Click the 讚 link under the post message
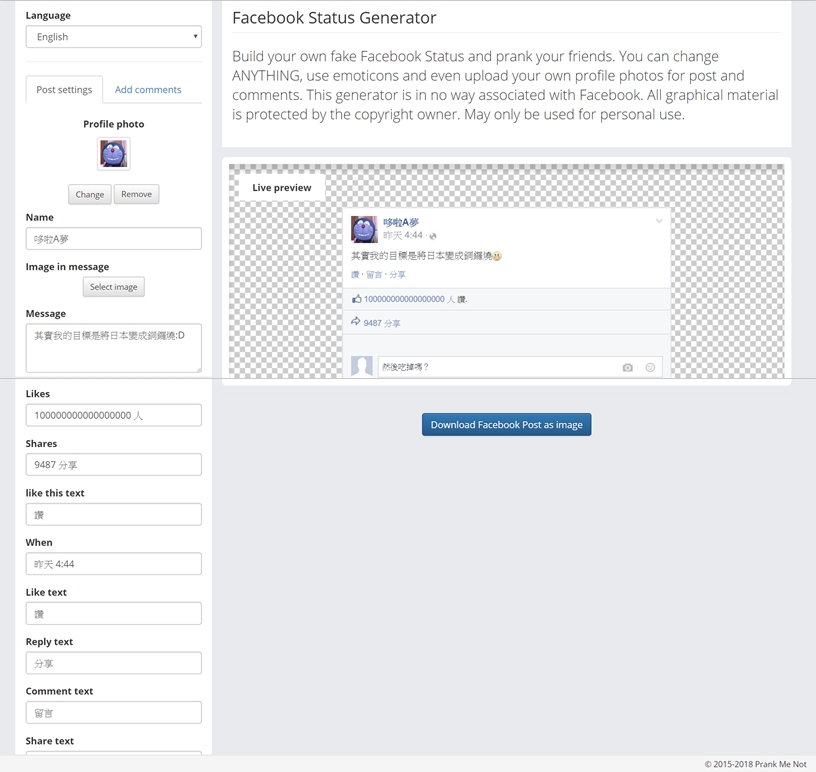 355,275
